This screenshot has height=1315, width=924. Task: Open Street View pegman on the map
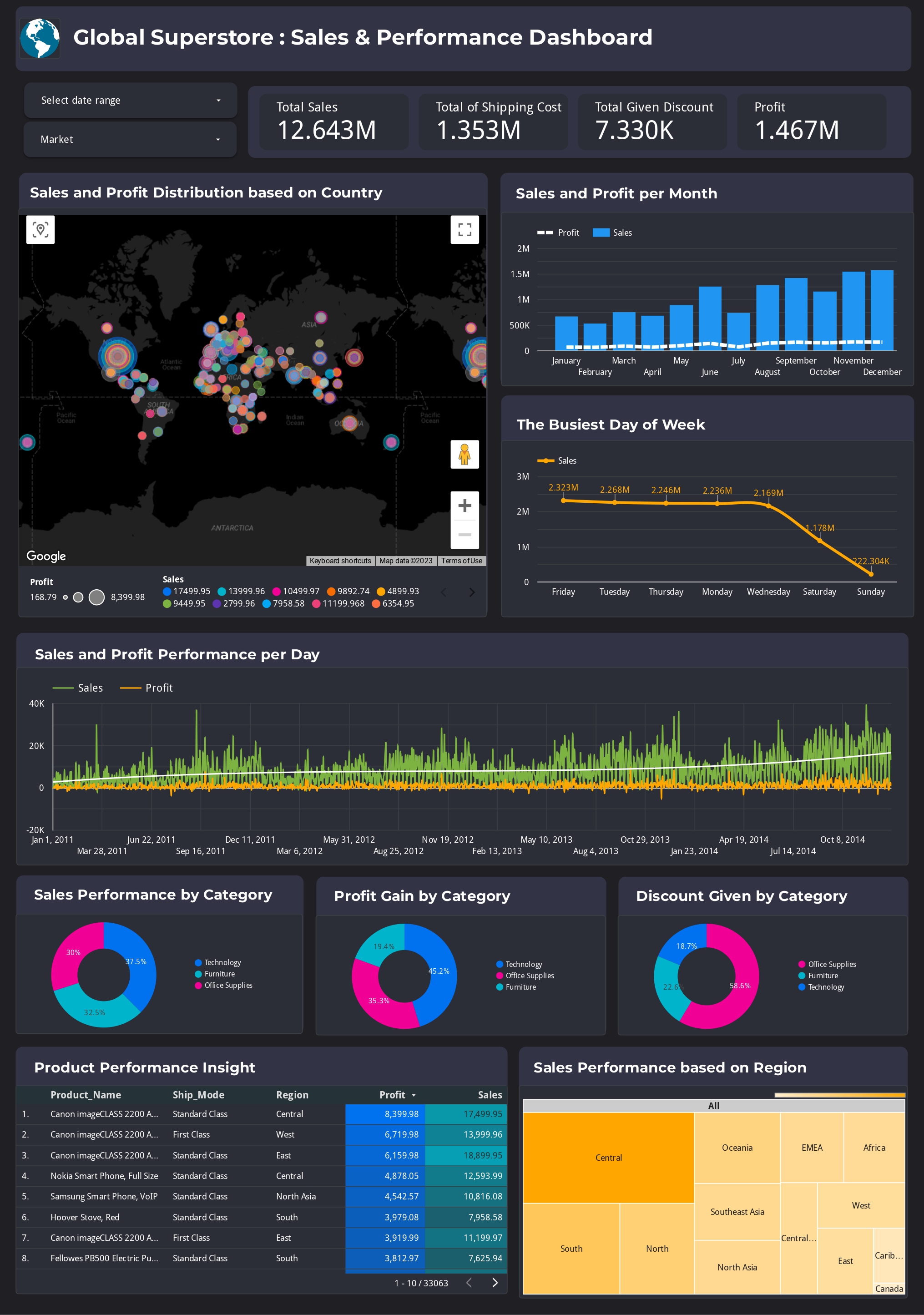point(465,455)
